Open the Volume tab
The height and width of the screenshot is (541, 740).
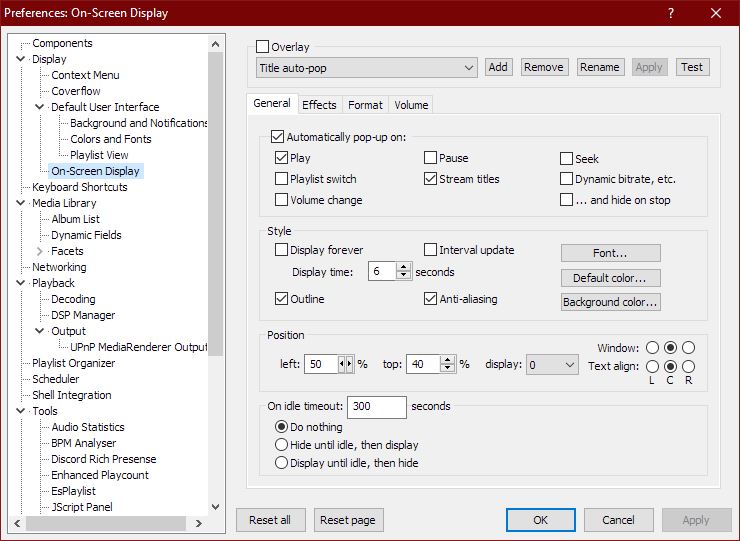tap(411, 105)
